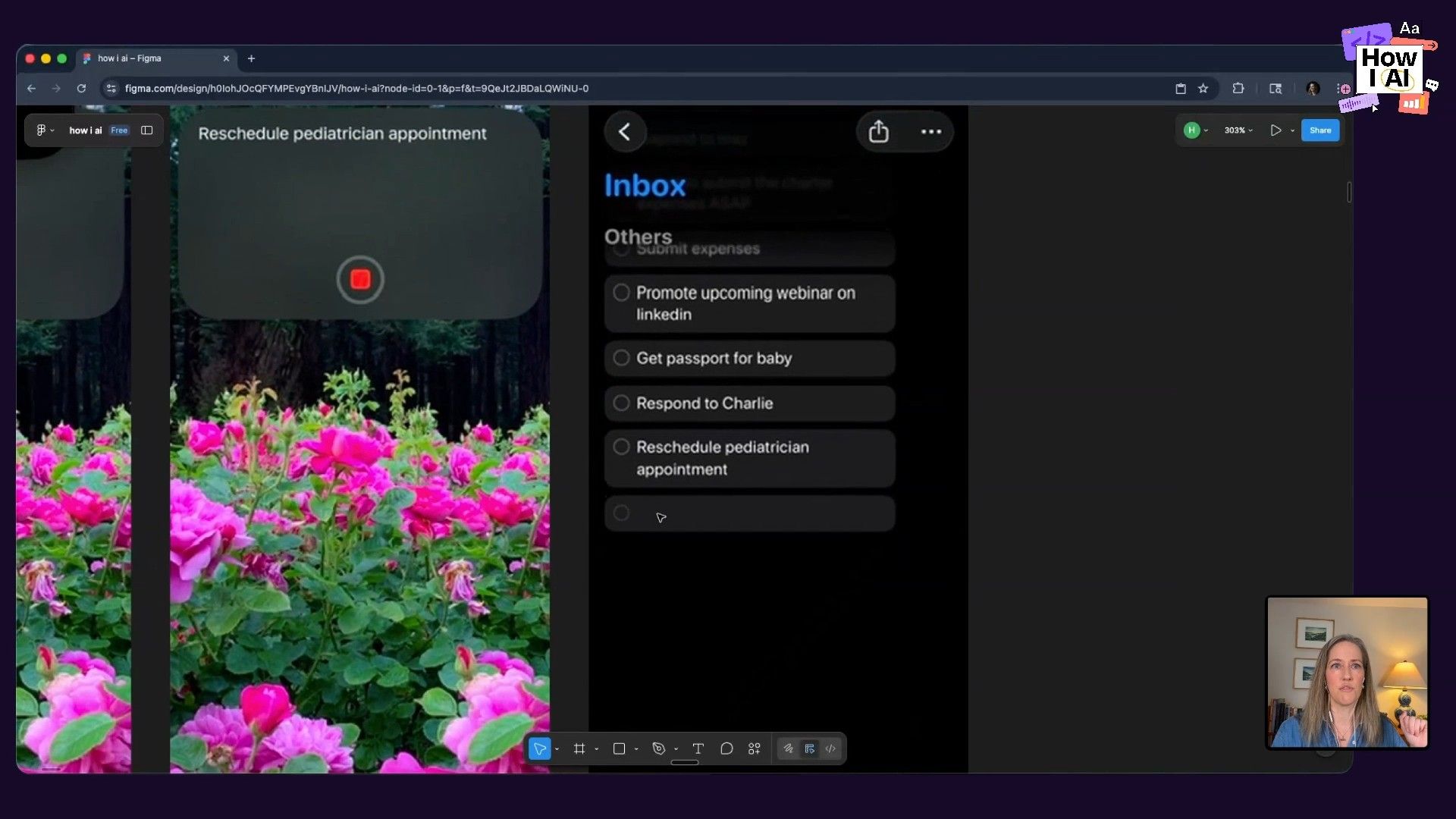Open the present options dropdown arrow
This screenshot has width=1456, height=819.
tap(1293, 130)
